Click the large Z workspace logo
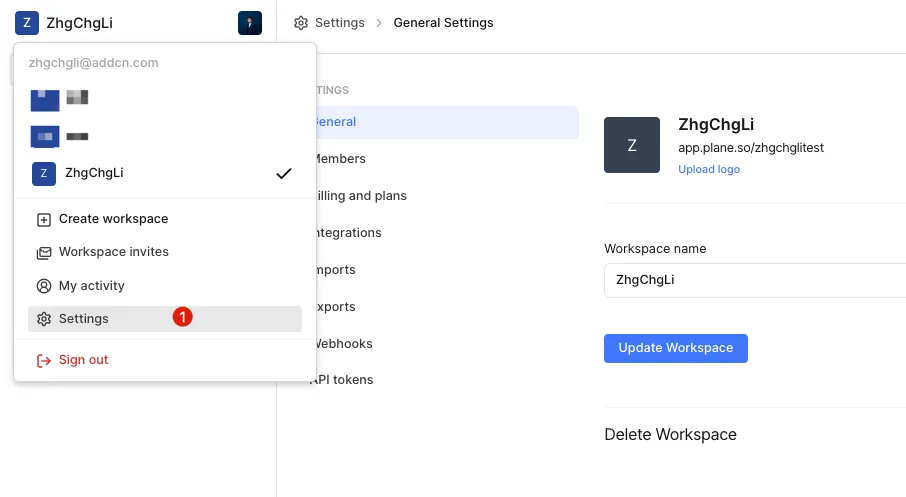This screenshot has height=497, width=906. (x=632, y=145)
